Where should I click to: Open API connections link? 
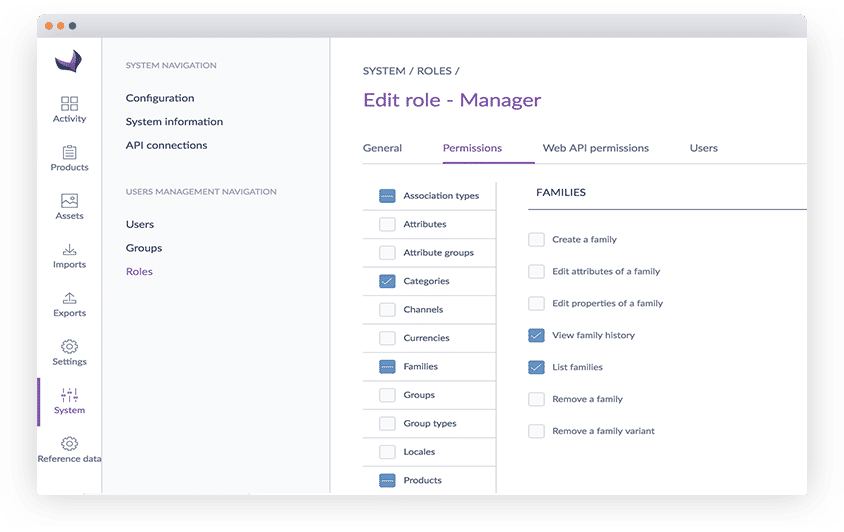pyautogui.click(x=166, y=145)
